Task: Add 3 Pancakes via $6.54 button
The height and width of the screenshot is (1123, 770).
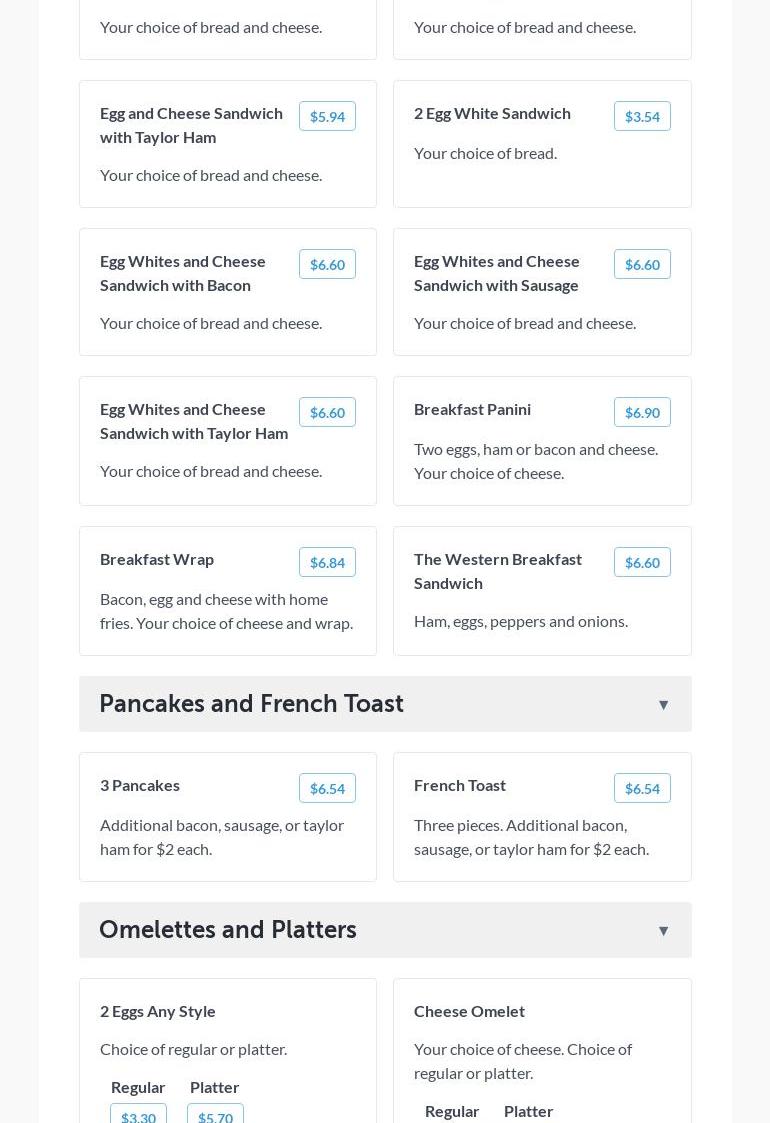Action: (x=327, y=789)
